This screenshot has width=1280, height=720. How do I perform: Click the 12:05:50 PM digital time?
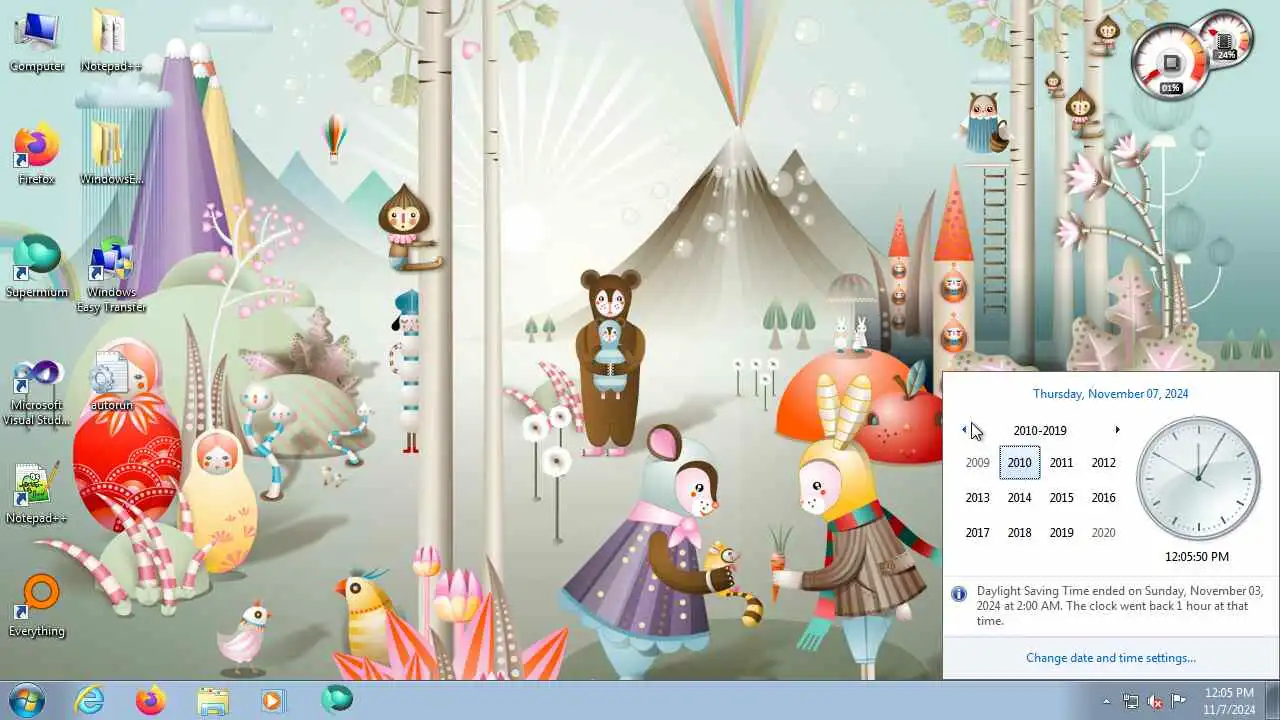click(x=1197, y=557)
